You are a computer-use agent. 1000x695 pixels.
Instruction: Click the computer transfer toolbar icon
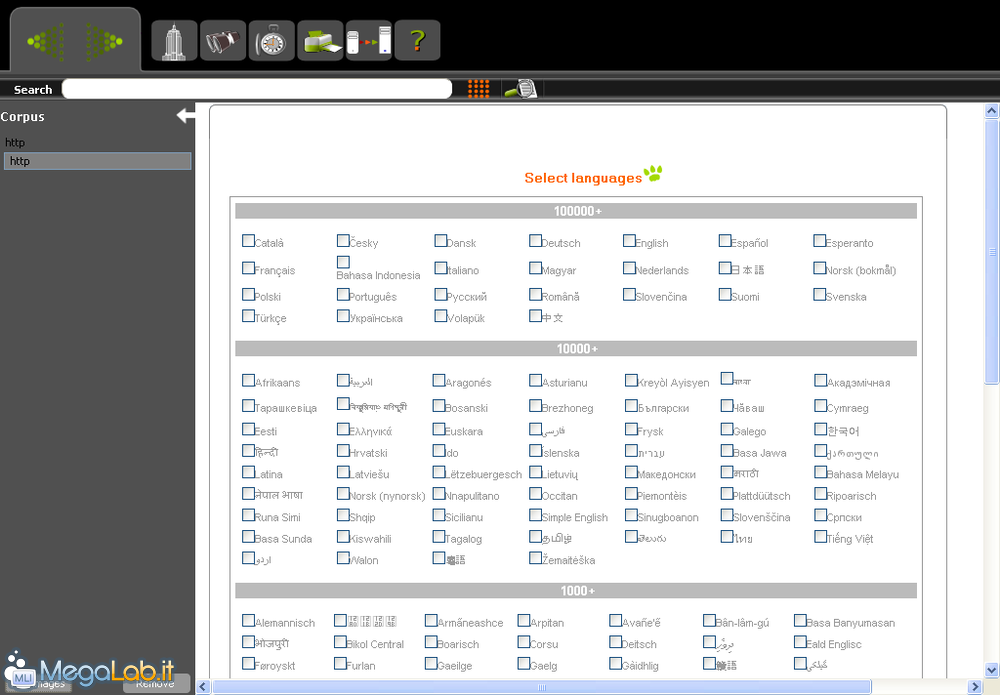tap(369, 41)
